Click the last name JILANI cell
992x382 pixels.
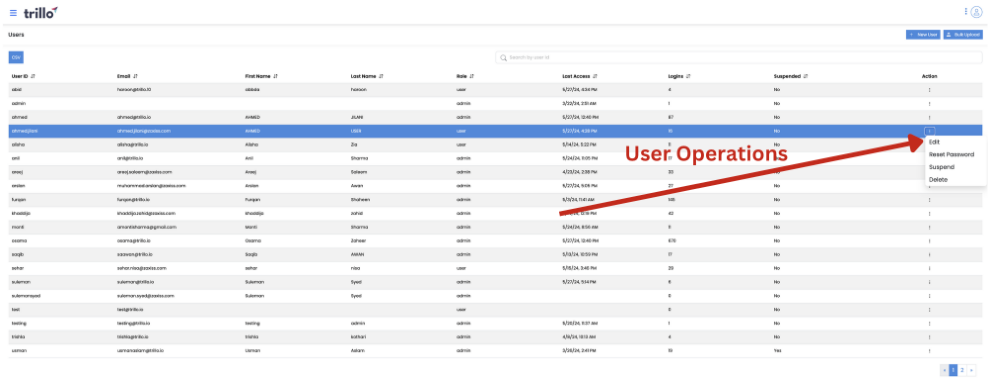click(357, 117)
